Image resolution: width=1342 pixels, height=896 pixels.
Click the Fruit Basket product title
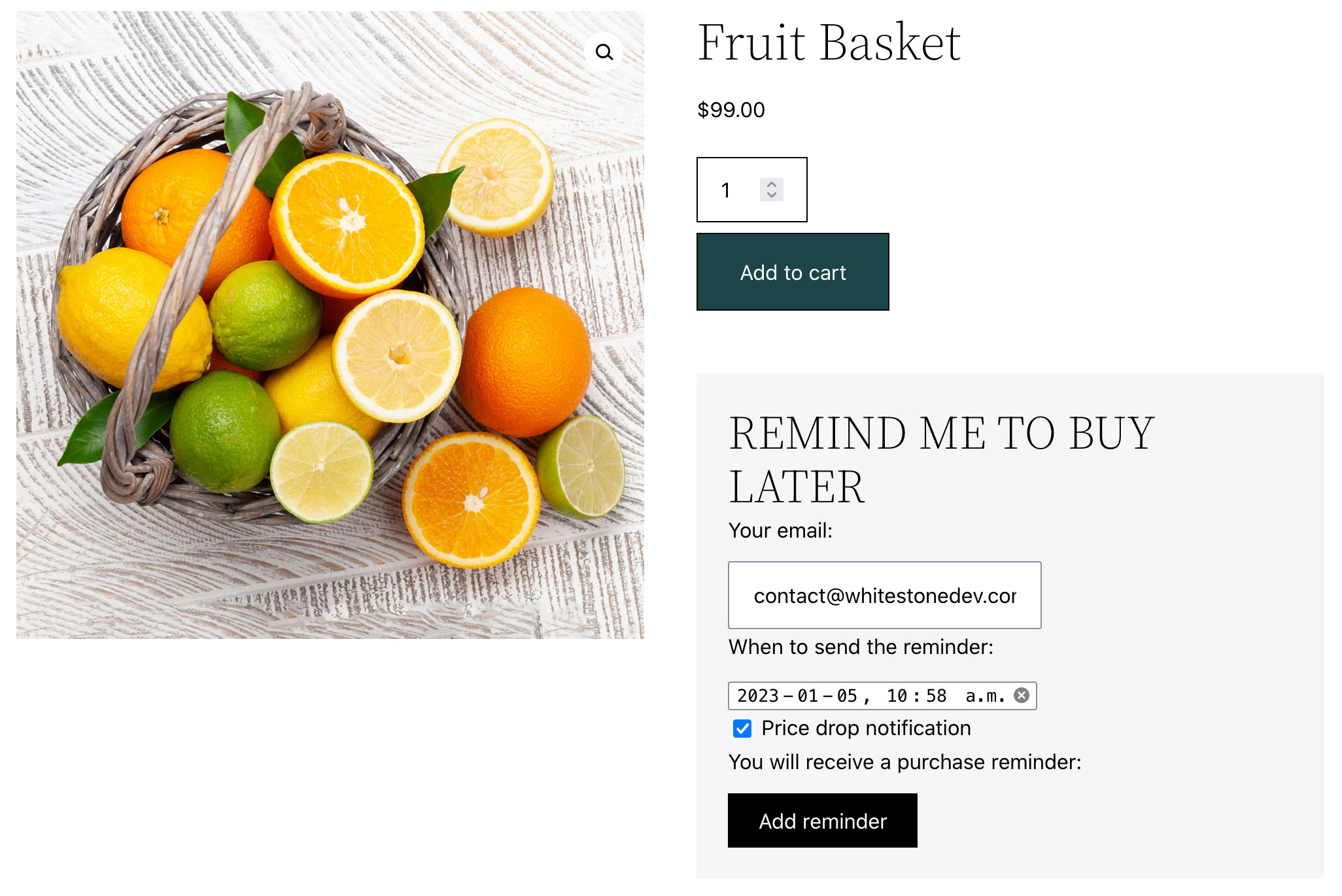(829, 43)
